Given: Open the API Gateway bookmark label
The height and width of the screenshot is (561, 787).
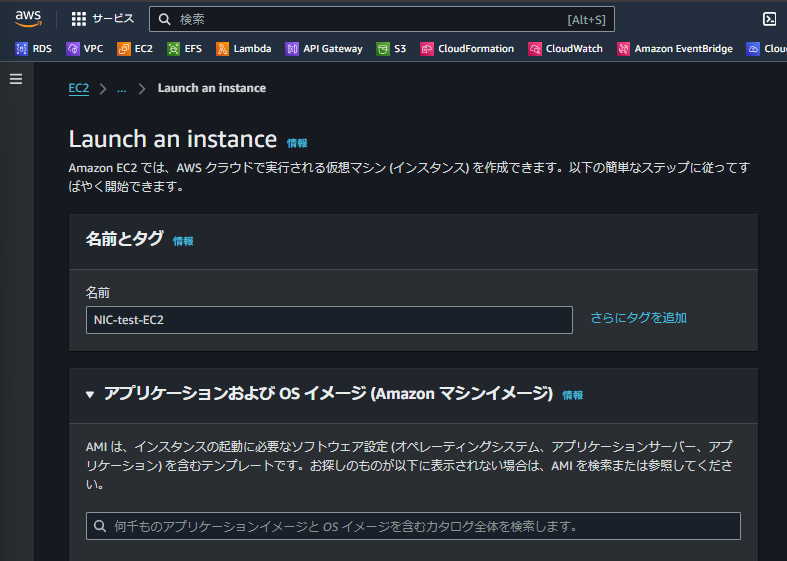Looking at the screenshot, I should click(x=333, y=49).
